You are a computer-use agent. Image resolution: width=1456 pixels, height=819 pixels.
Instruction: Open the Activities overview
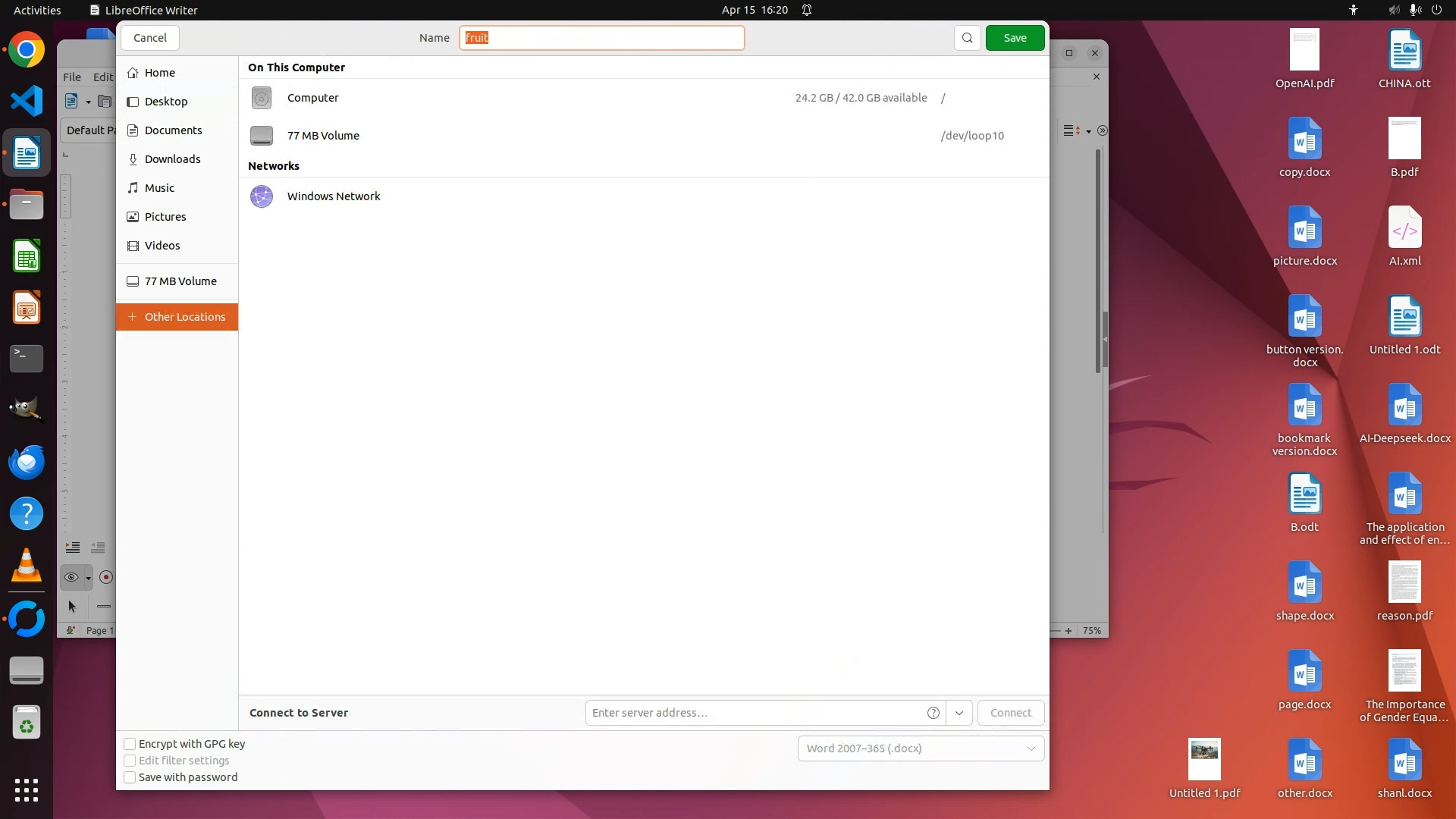pyautogui.click(x=37, y=10)
